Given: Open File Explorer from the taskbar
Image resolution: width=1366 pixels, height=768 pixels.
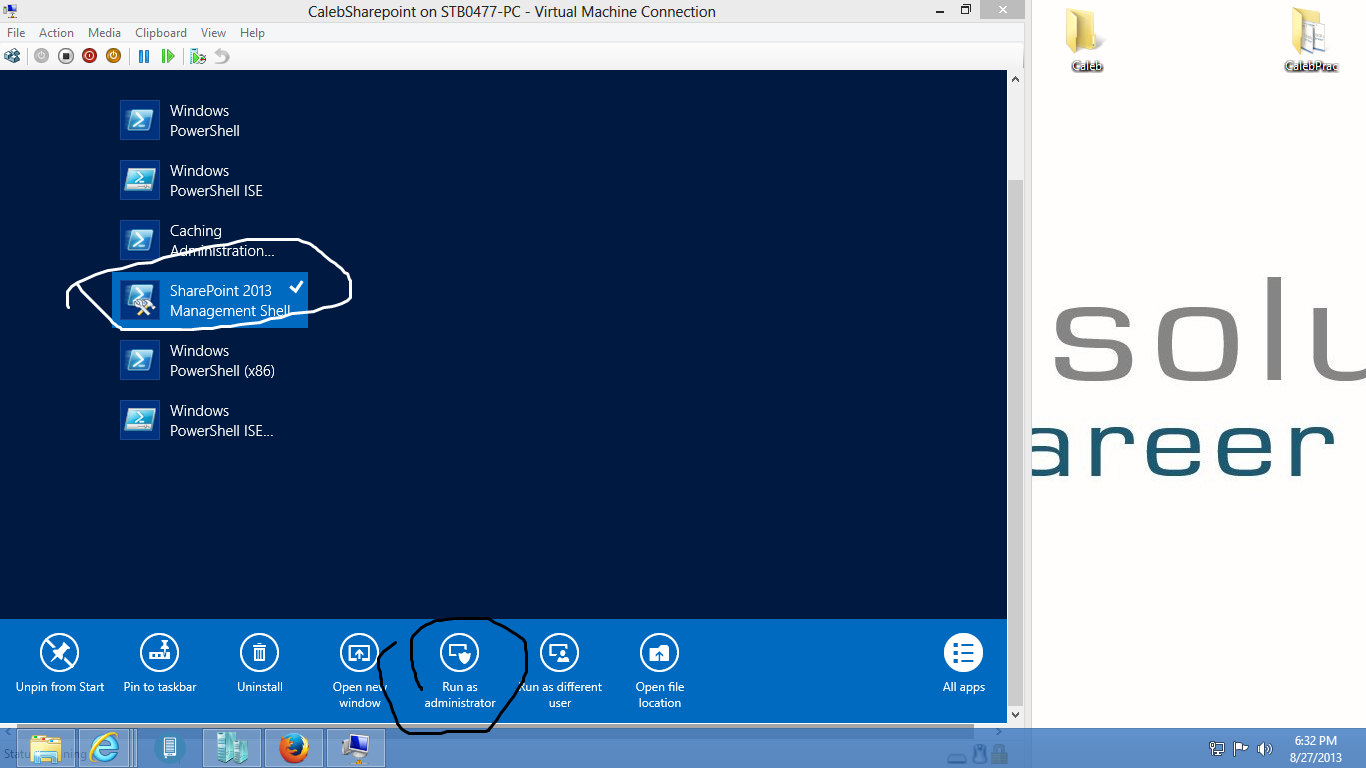Looking at the screenshot, I should pyautogui.click(x=46, y=748).
